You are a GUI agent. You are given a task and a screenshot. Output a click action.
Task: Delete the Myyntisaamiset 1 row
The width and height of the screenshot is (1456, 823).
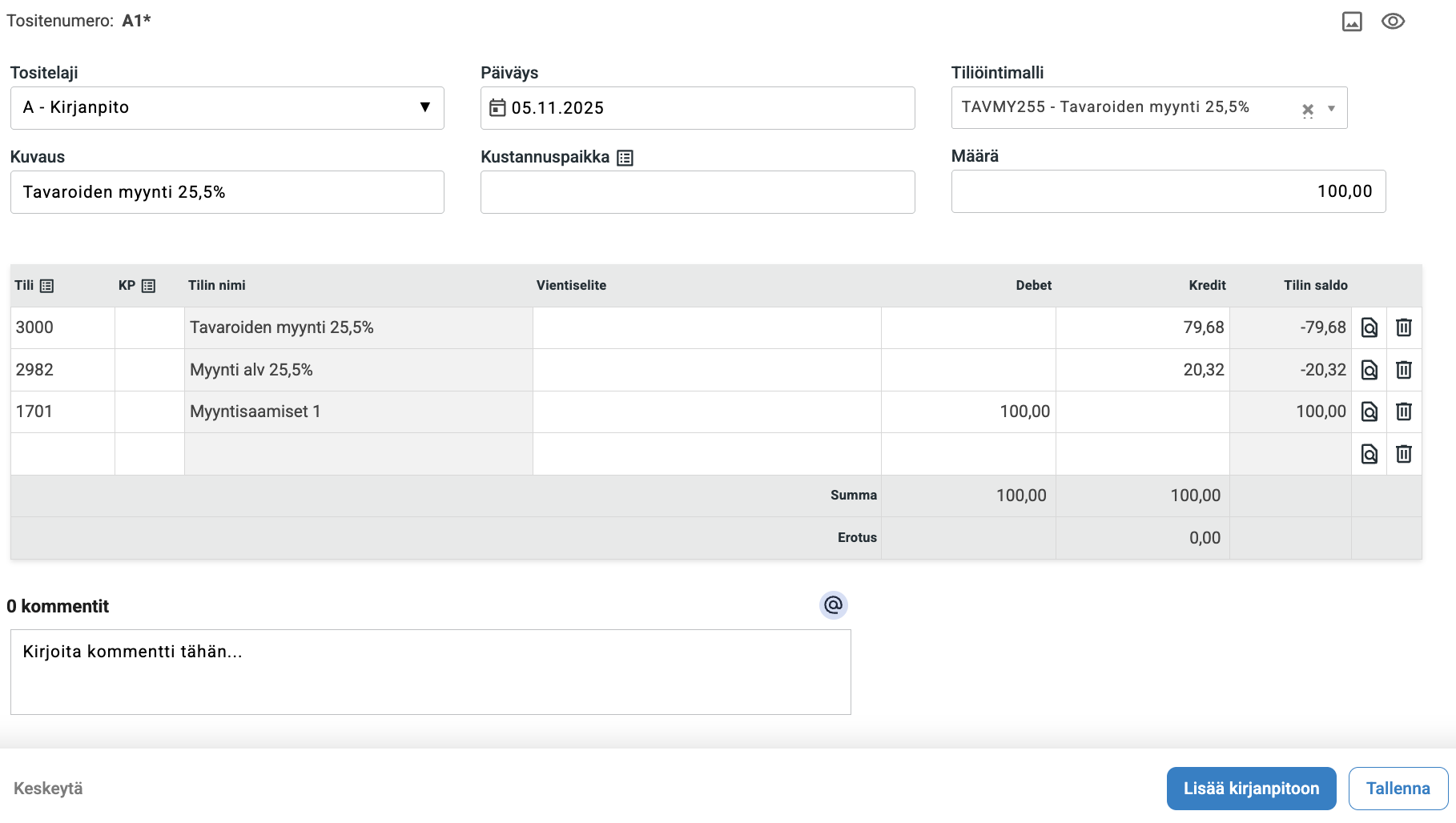tap(1403, 411)
